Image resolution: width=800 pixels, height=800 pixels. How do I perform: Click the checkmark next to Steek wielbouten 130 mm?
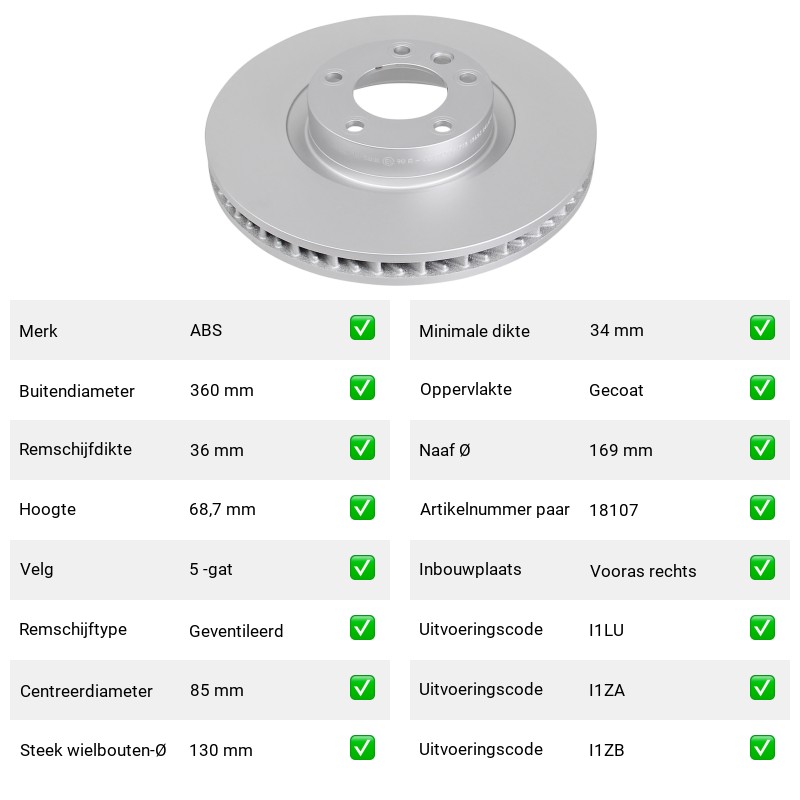(x=362, y=747)
